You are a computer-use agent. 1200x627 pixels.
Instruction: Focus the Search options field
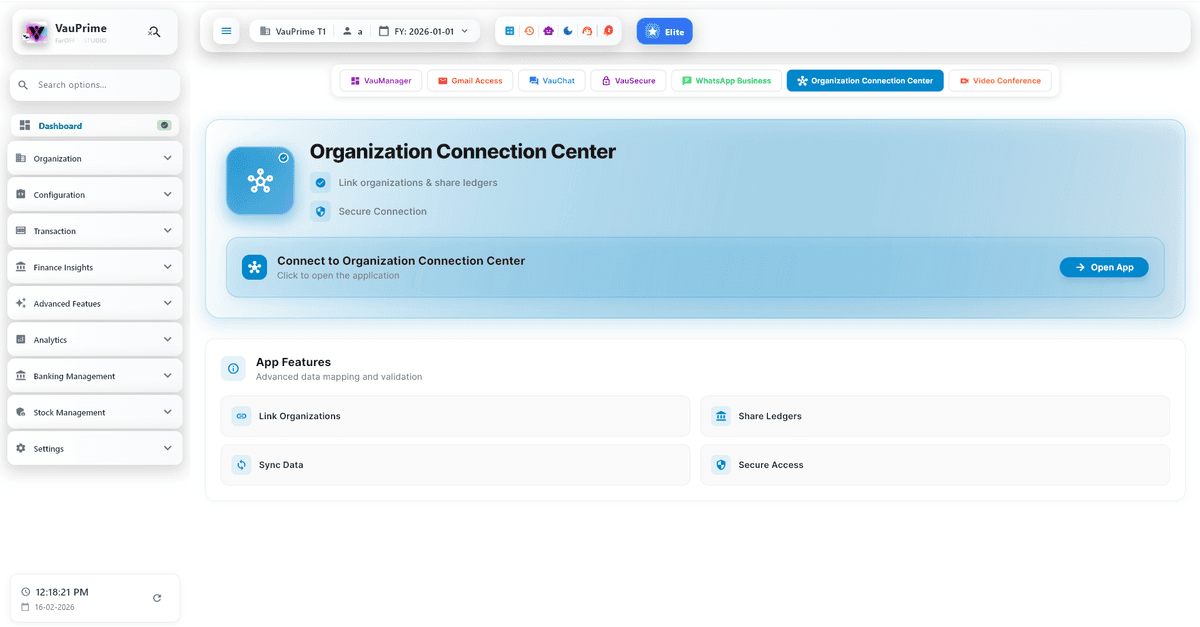[95, 85]
